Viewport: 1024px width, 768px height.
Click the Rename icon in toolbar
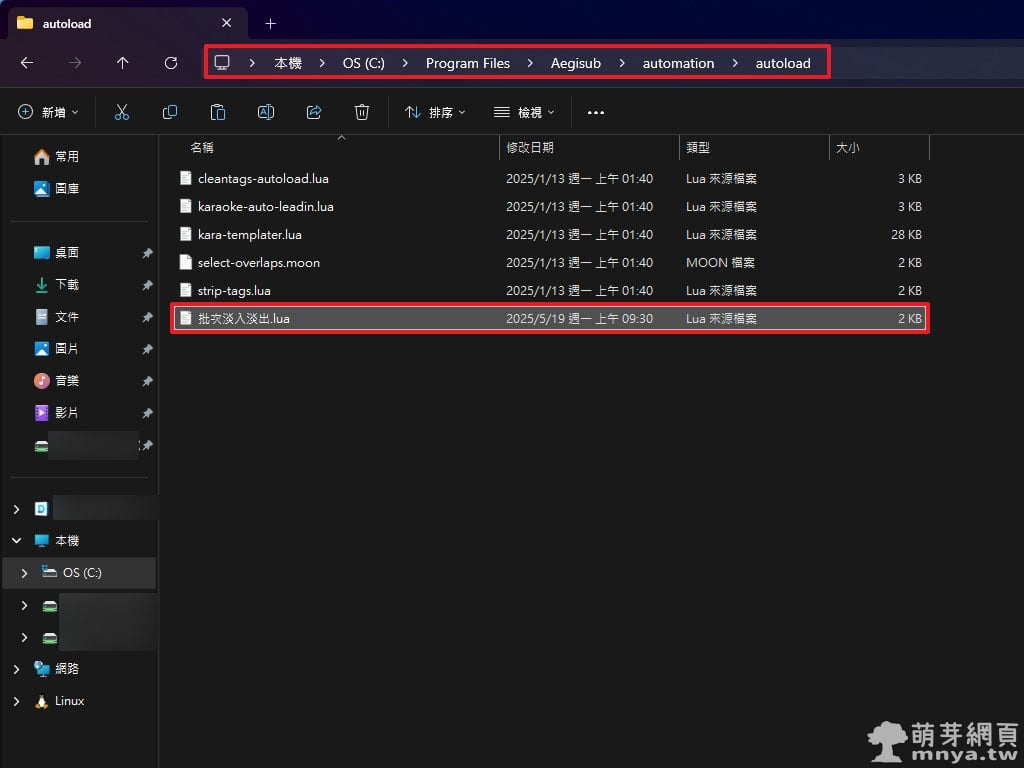(266, 112)
